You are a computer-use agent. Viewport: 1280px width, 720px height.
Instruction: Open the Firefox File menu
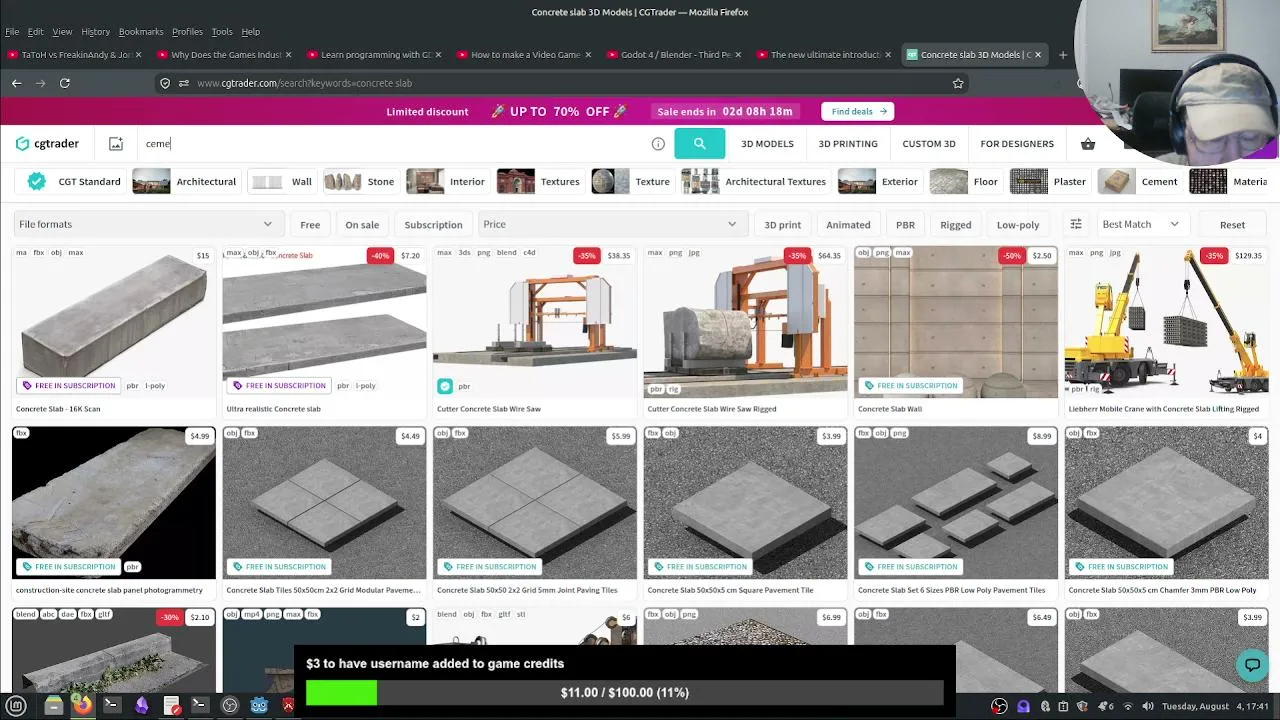(12, 32)
